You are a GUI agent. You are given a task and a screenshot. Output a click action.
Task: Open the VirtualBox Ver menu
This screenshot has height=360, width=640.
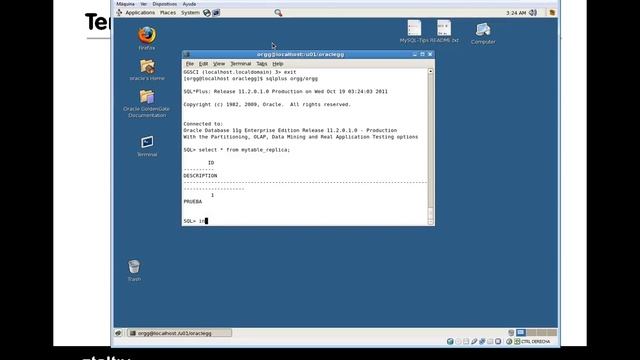click(x=144, y=4)
